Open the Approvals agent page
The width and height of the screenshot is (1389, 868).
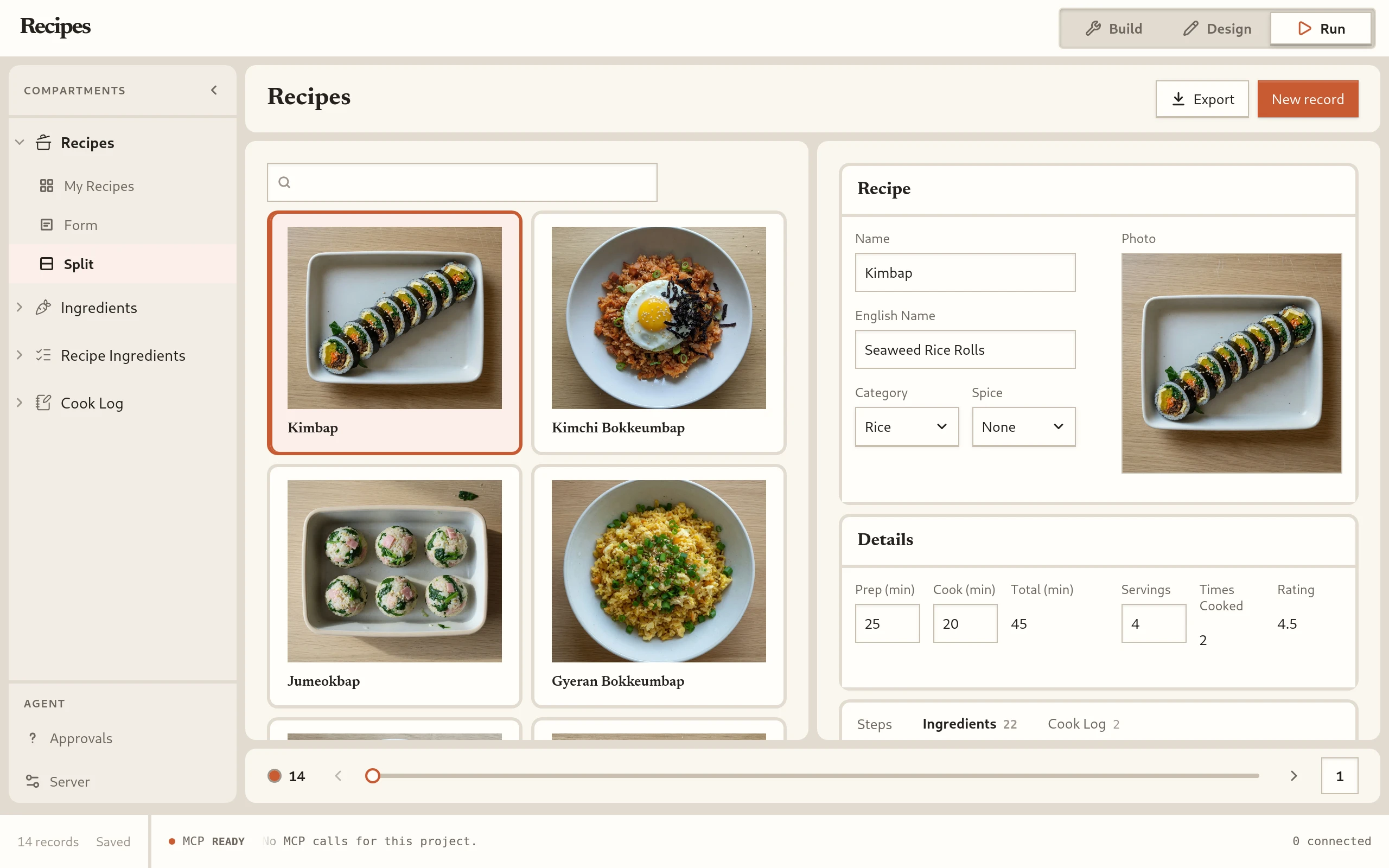pyautogui.click(x=122, y=738)
